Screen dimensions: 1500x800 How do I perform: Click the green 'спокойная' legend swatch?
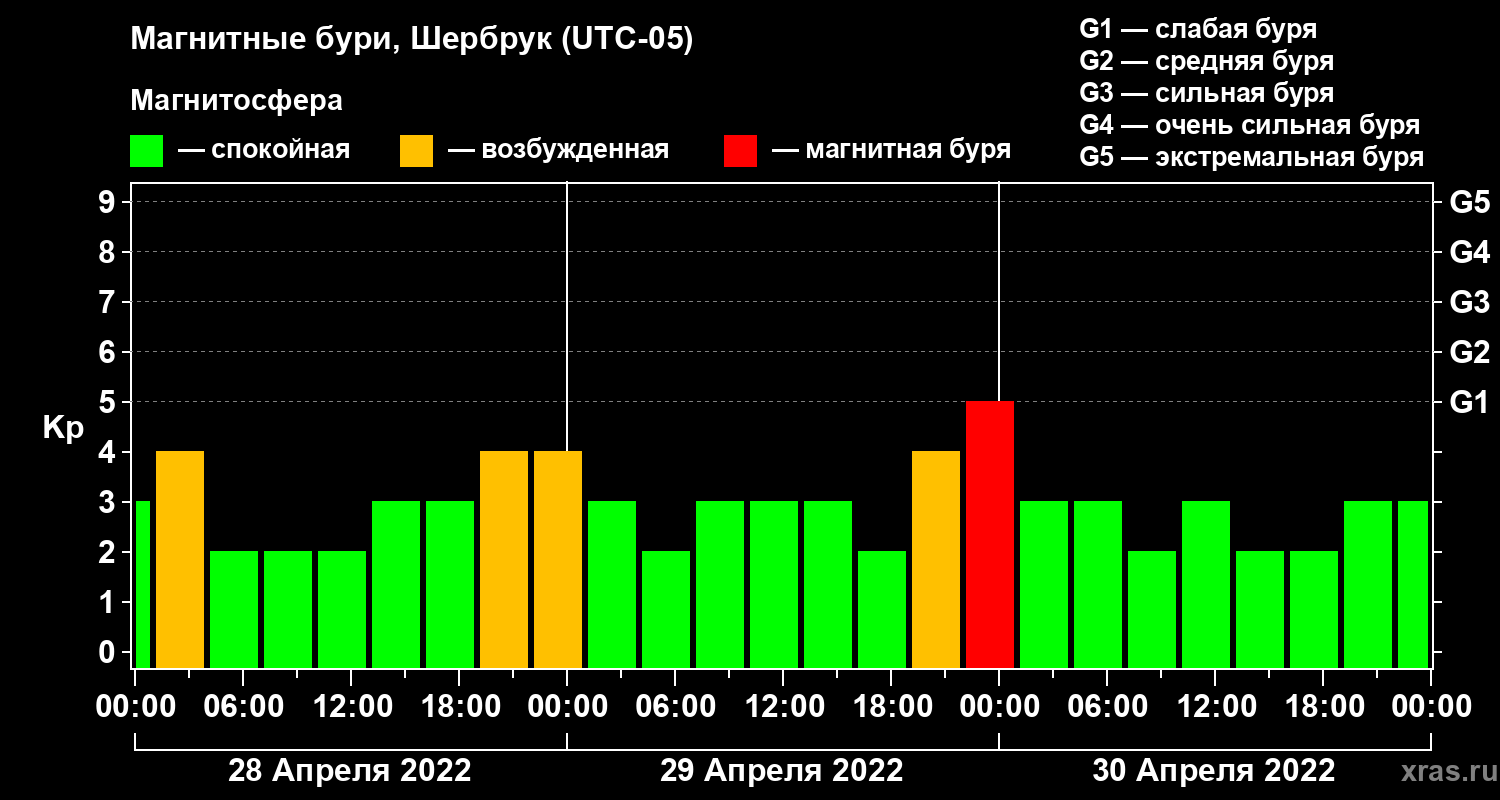coord(146,151)
